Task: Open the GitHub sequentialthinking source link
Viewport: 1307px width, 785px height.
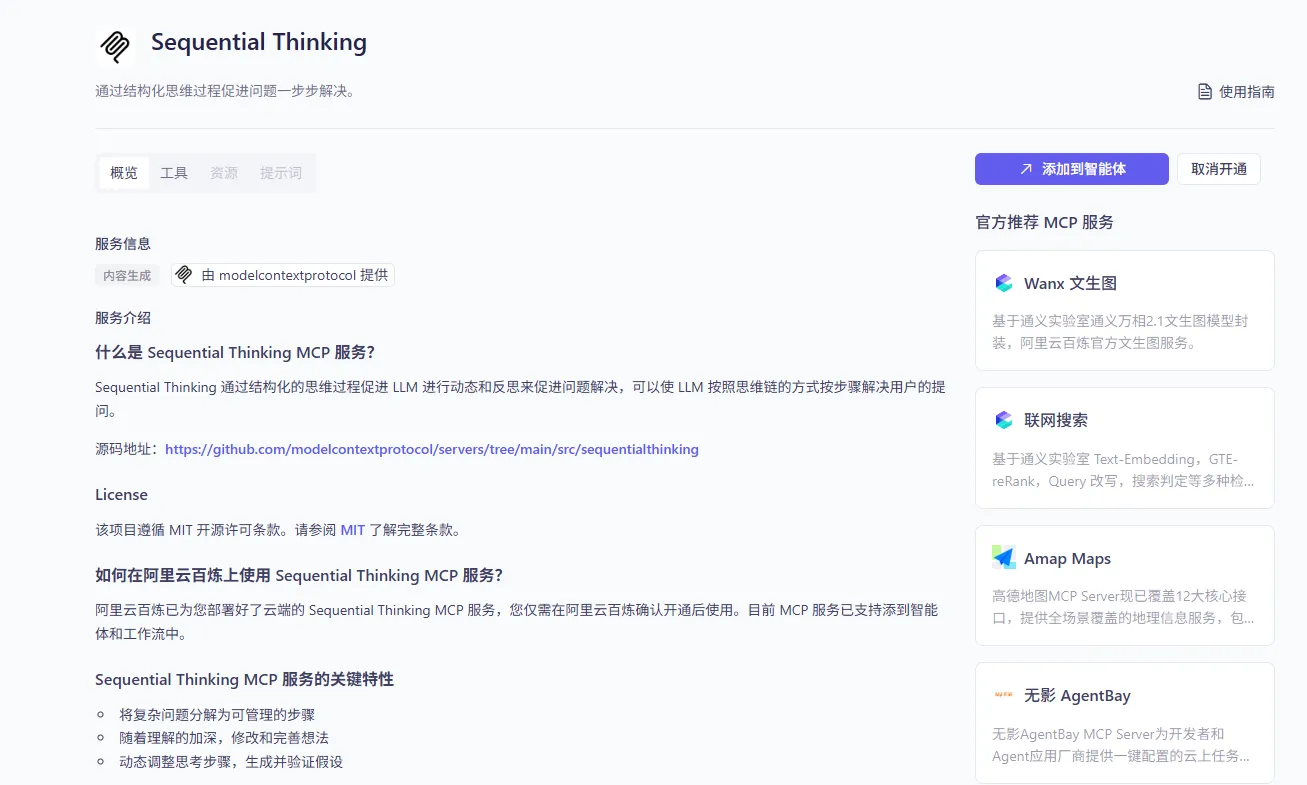Action: point(432,450)
